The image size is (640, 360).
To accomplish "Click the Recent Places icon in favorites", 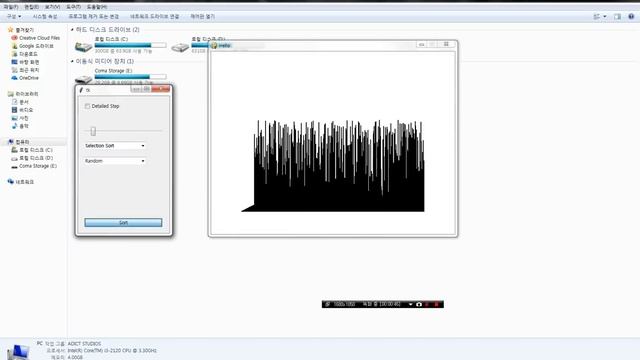I will pyautogui.click(x=14, y=70).
